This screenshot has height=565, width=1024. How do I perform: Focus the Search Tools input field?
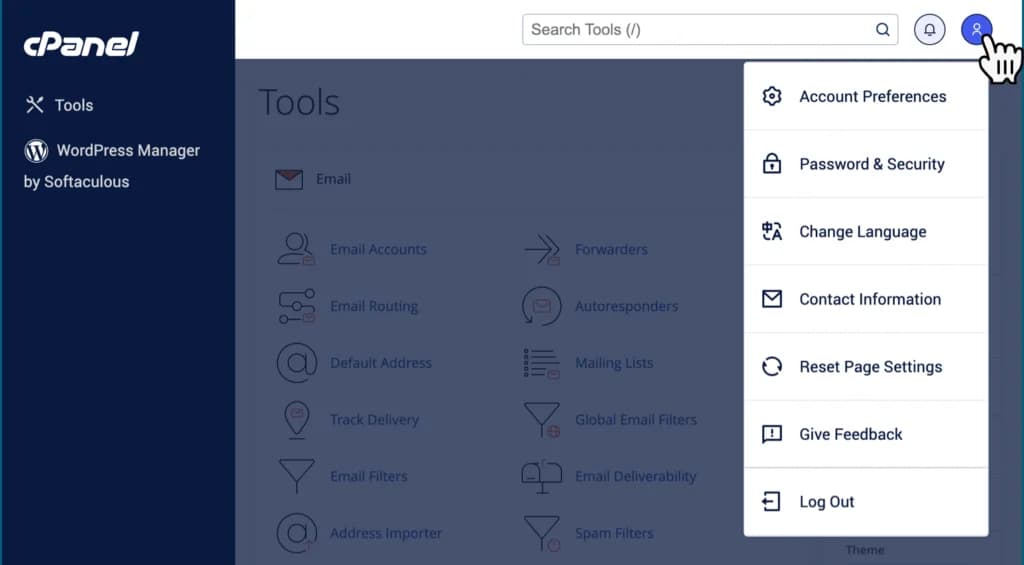click(710, 29)
